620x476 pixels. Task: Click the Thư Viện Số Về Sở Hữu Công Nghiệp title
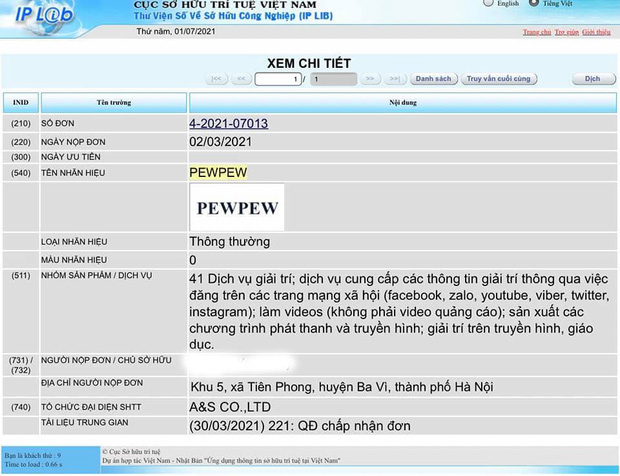[233, 16]
